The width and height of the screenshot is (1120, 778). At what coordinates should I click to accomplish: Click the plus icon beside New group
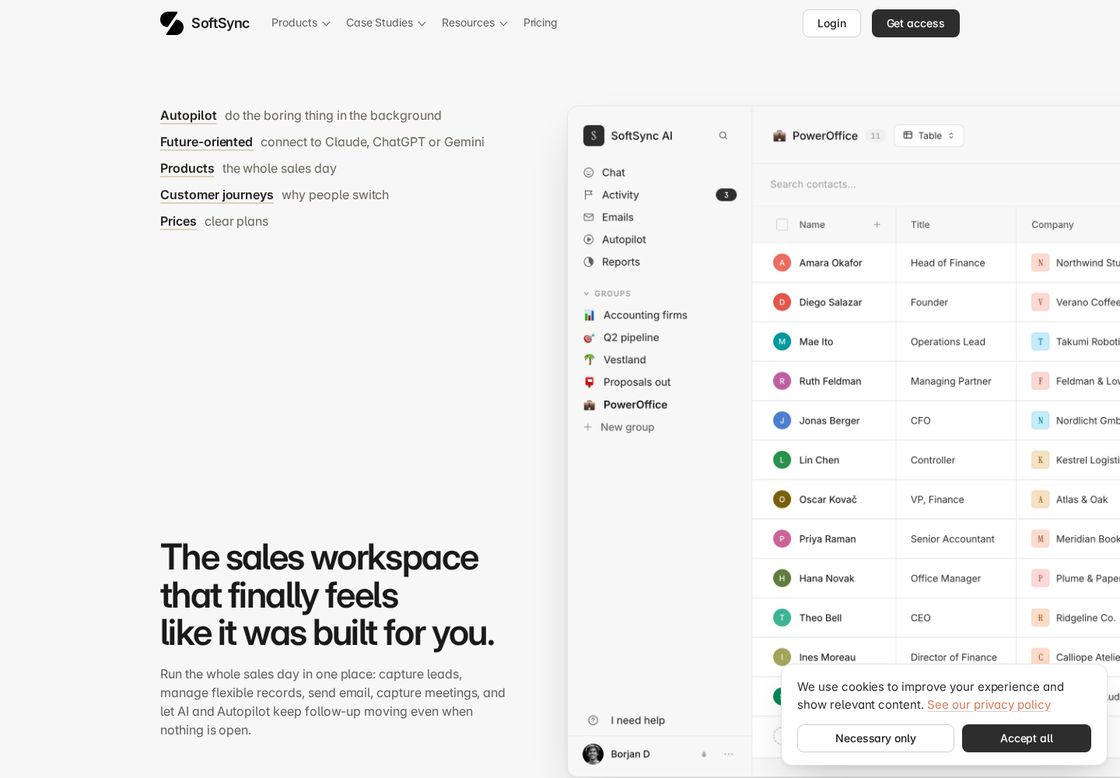click(x=588, y=427)
